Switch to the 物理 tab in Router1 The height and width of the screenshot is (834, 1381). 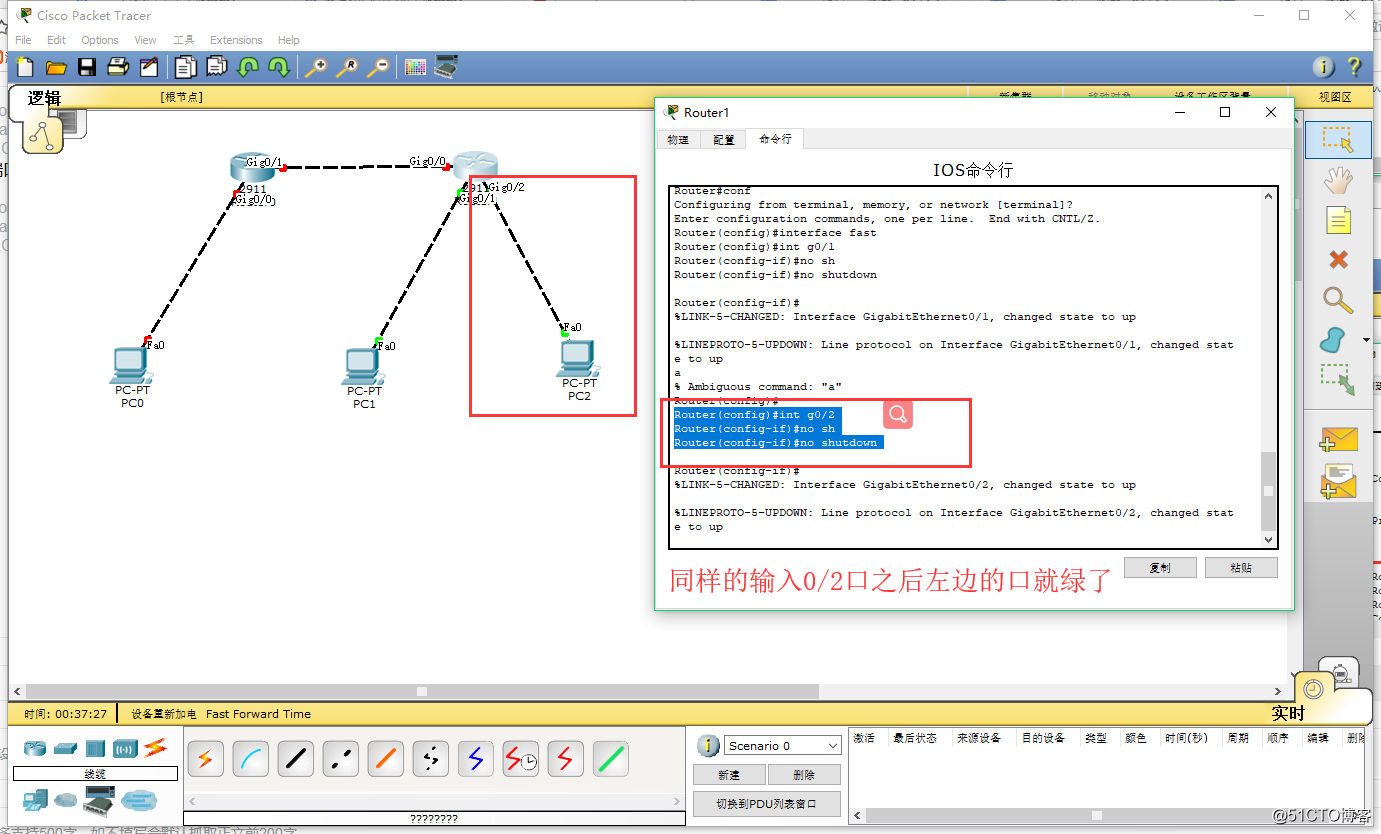[678, 140]
